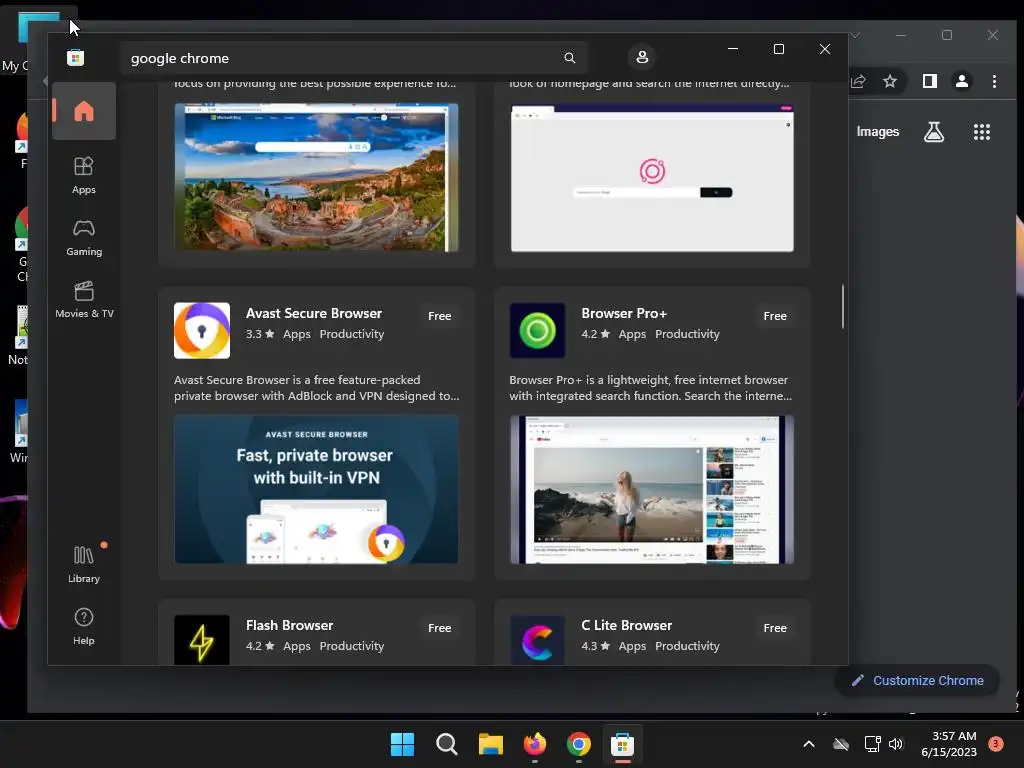Open Firefox from taskbar
1024x768 pixels.
point(535,744)
